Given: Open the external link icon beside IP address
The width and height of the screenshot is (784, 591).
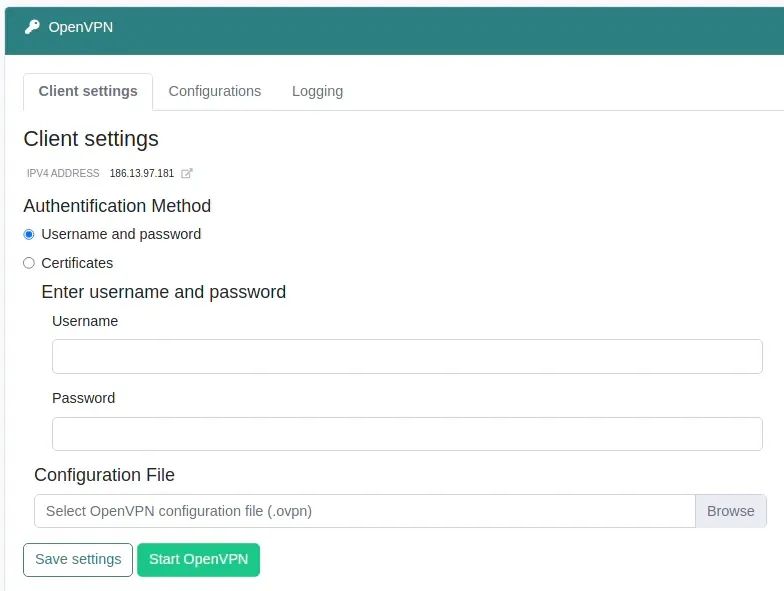Looking at the screenshot, I should (x=186, y=173).
